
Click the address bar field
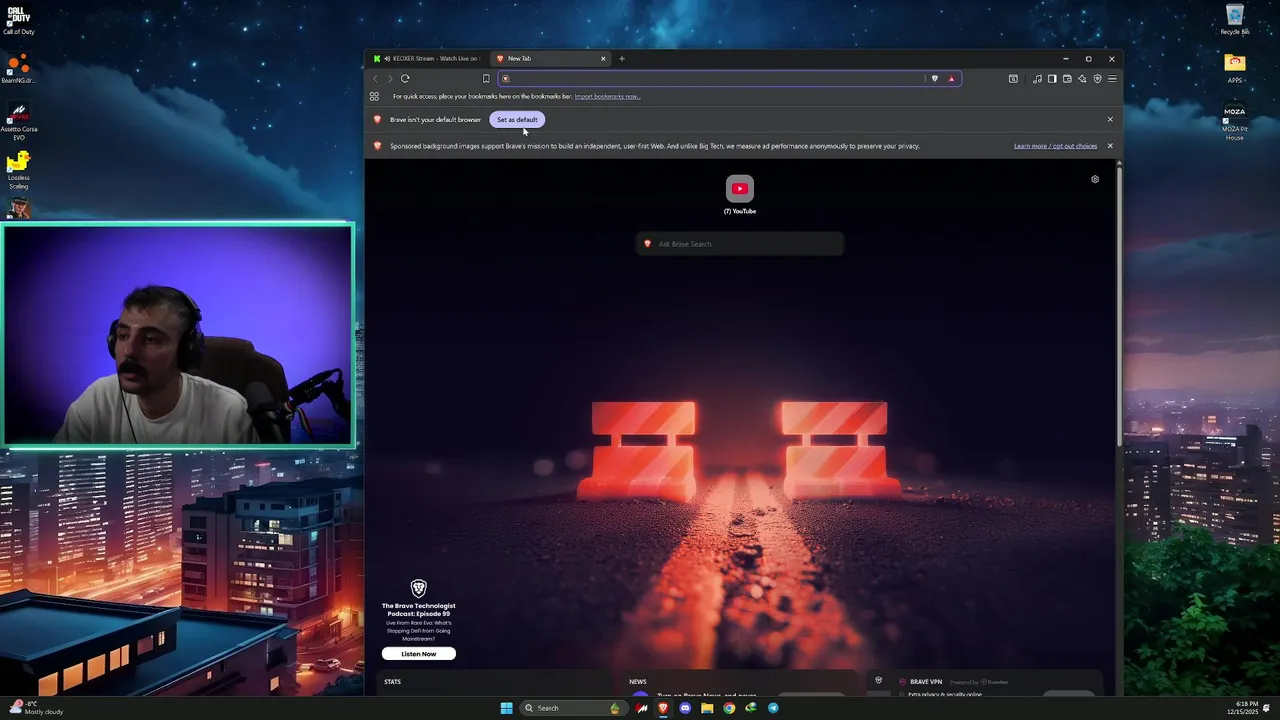coord(729,79)
